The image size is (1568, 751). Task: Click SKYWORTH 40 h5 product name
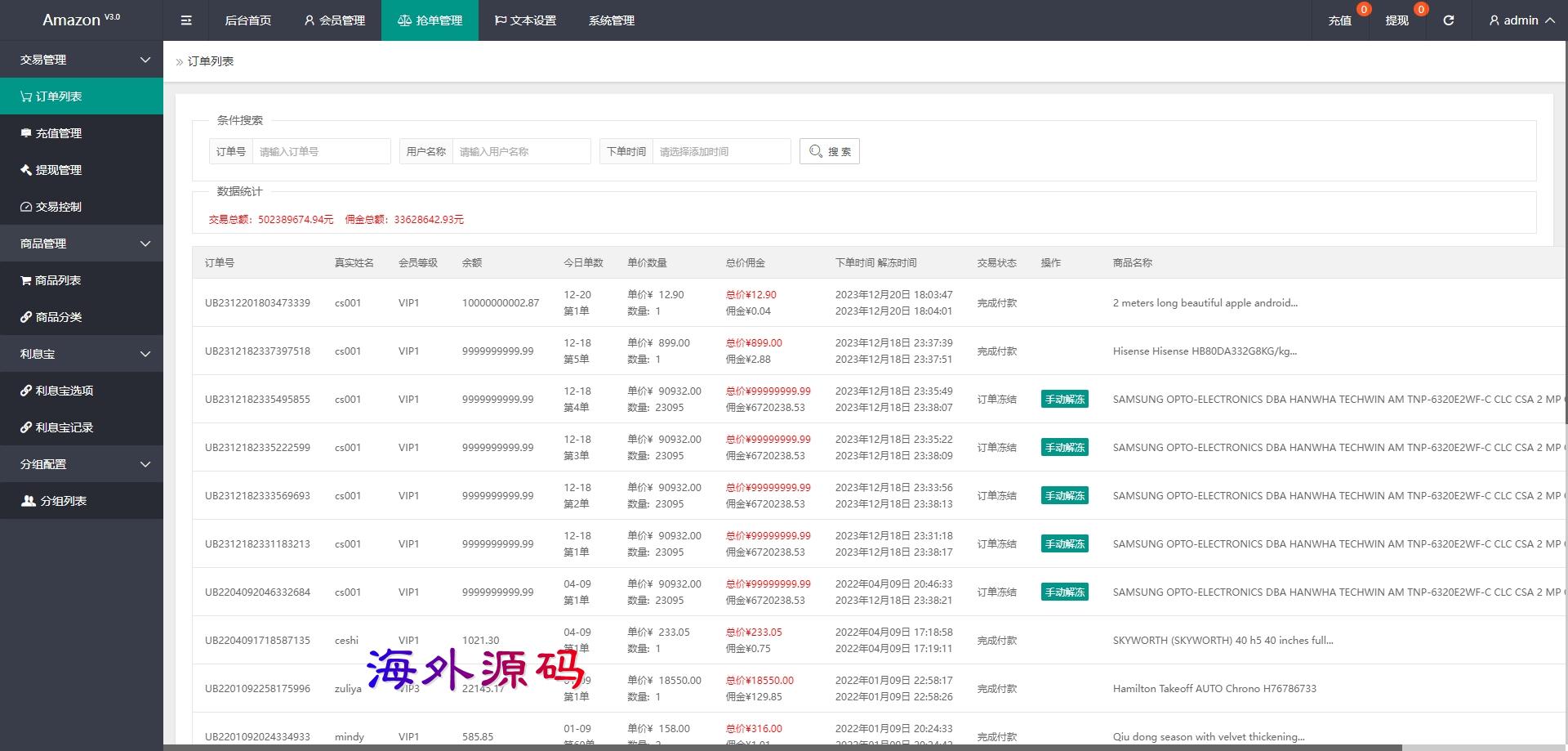tap(1223, 641)
